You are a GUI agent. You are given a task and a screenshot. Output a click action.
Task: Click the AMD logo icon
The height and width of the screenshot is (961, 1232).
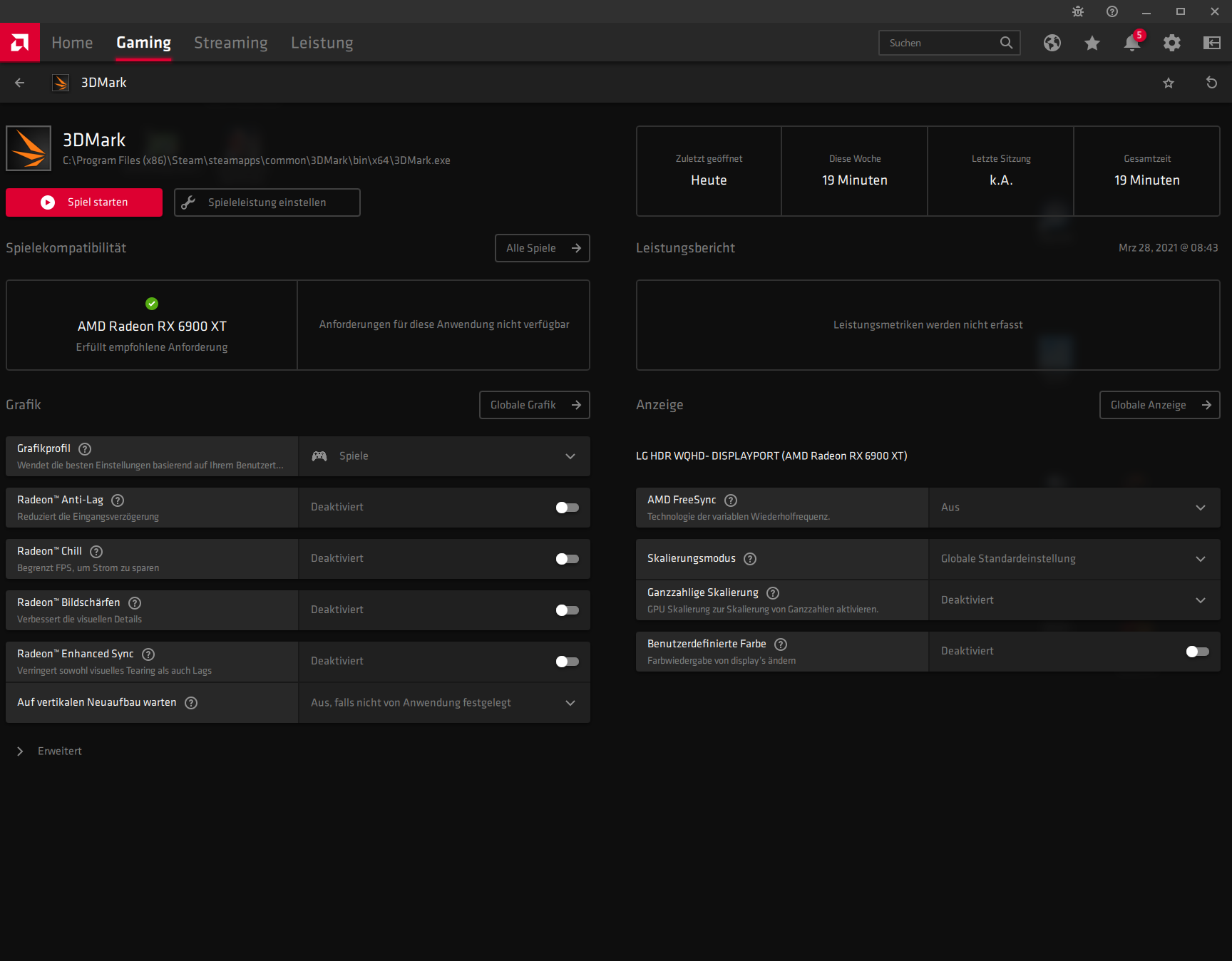click(x=20, y=43)
